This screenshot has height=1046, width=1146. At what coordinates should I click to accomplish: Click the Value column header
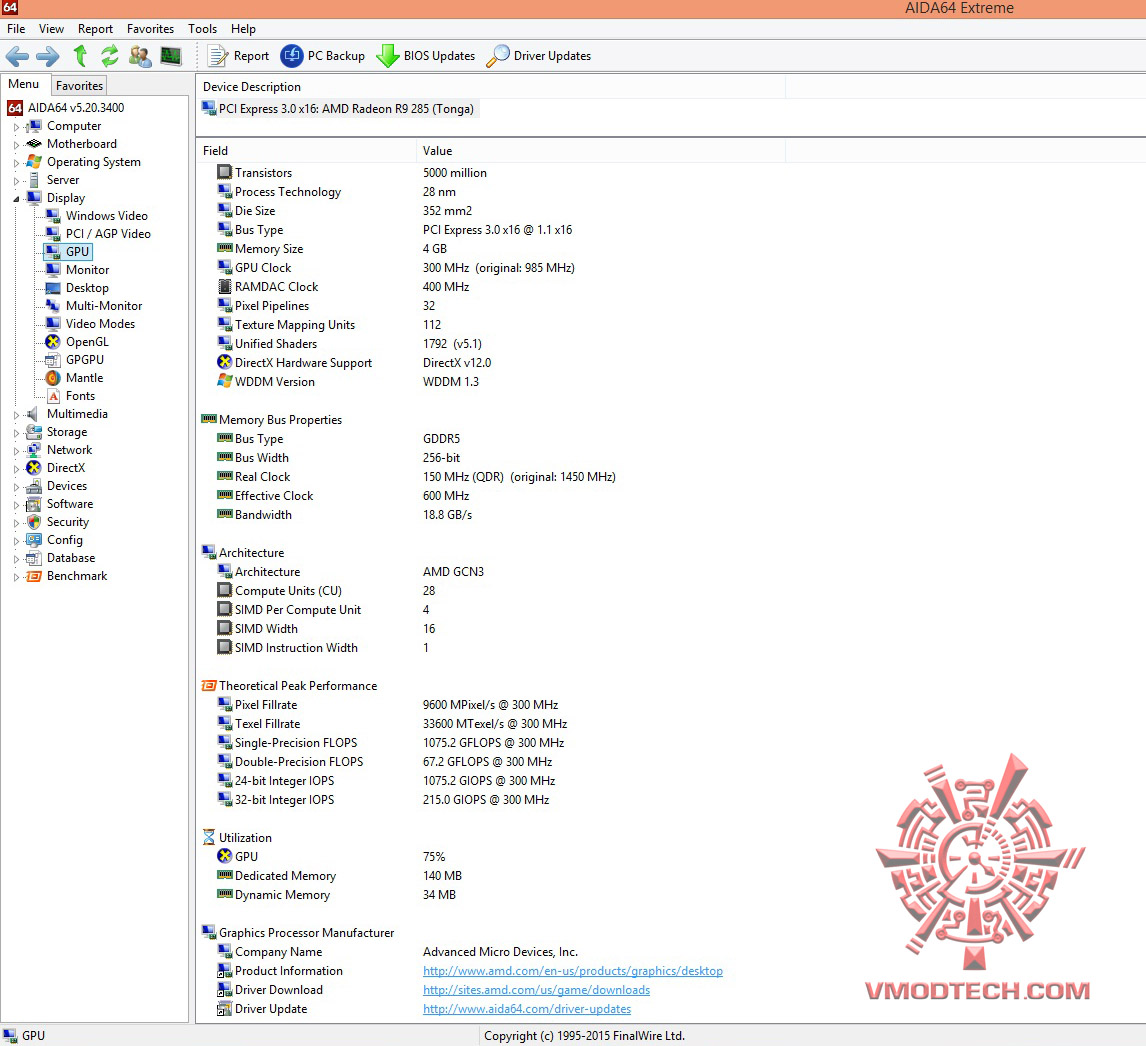[x=601, y=151]
